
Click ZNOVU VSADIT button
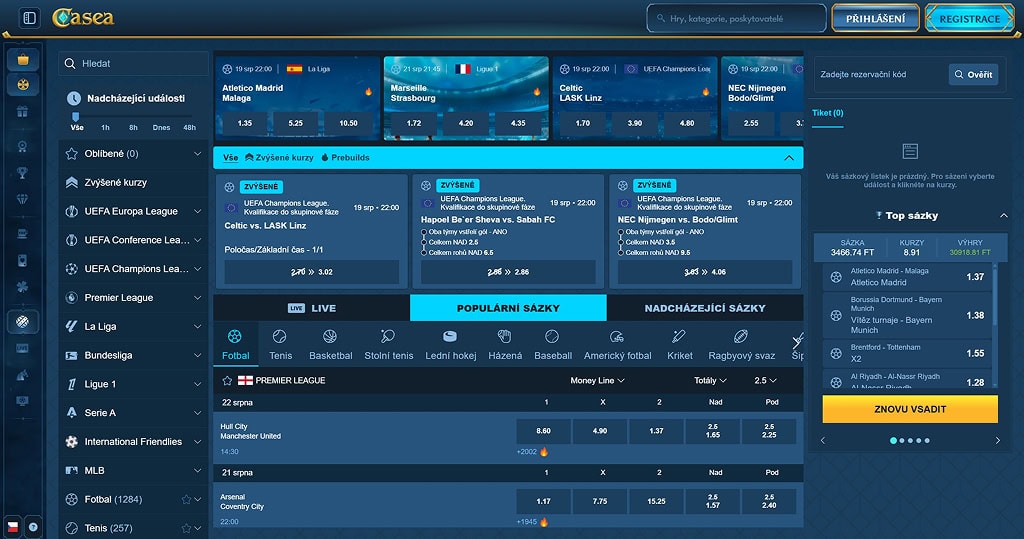click(910, 409)
